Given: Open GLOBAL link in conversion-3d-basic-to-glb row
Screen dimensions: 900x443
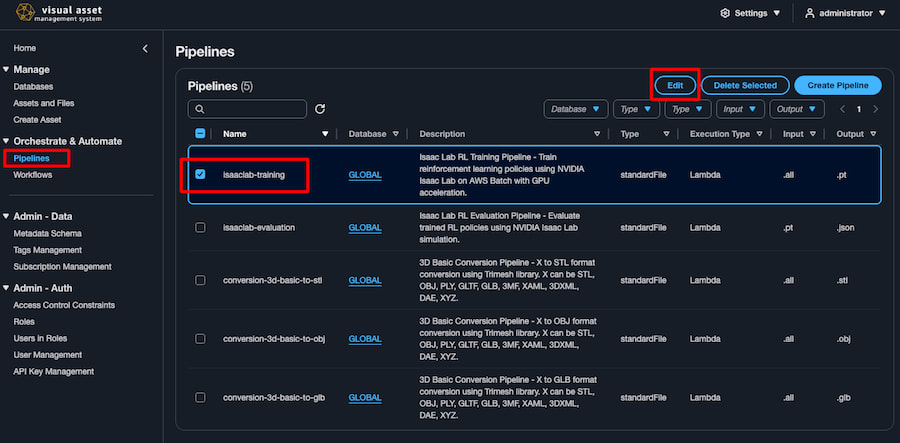Looking at the screenshot, I should (365, 398).
